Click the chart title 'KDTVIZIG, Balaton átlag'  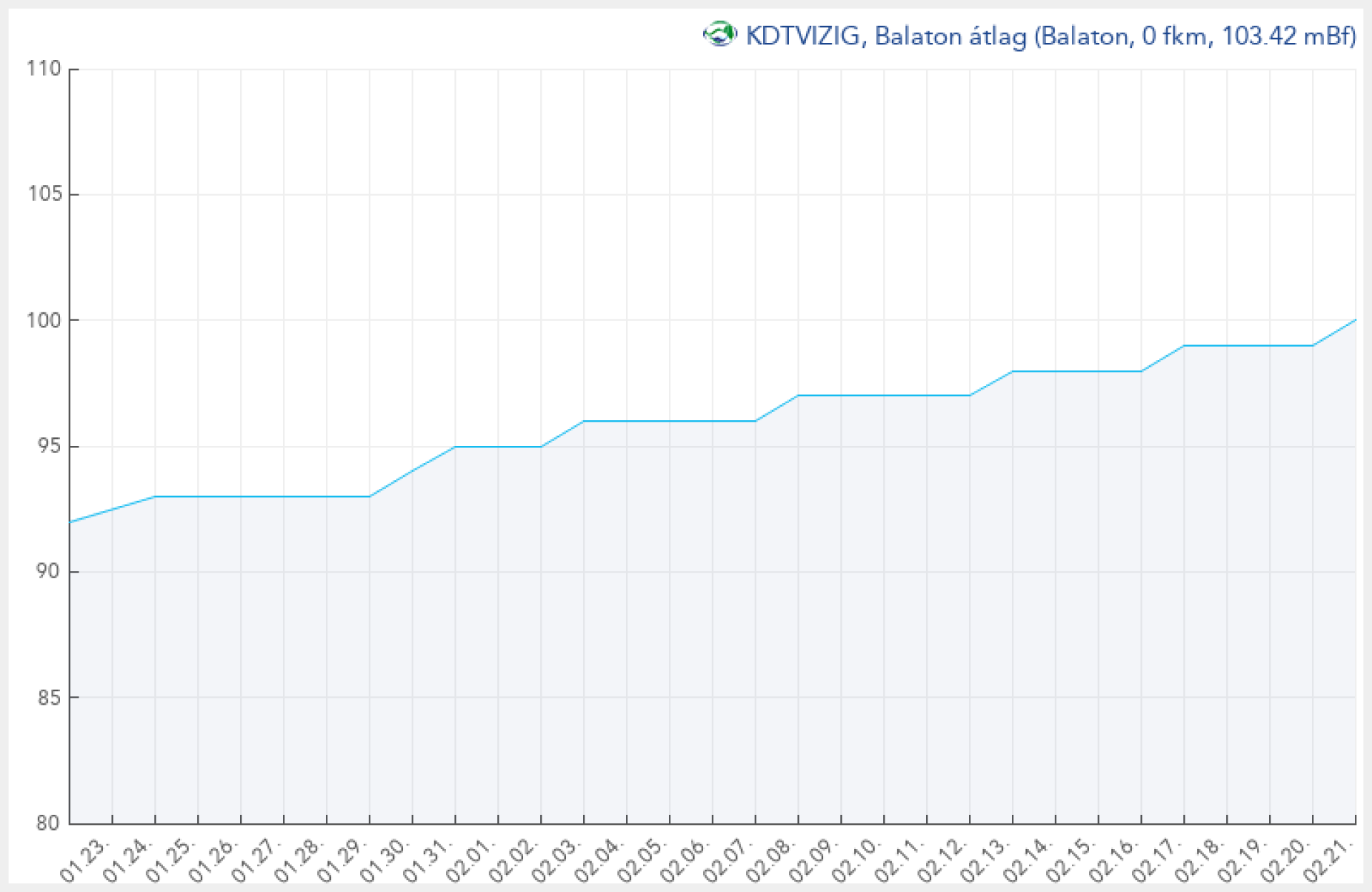(x=887, y=36)
